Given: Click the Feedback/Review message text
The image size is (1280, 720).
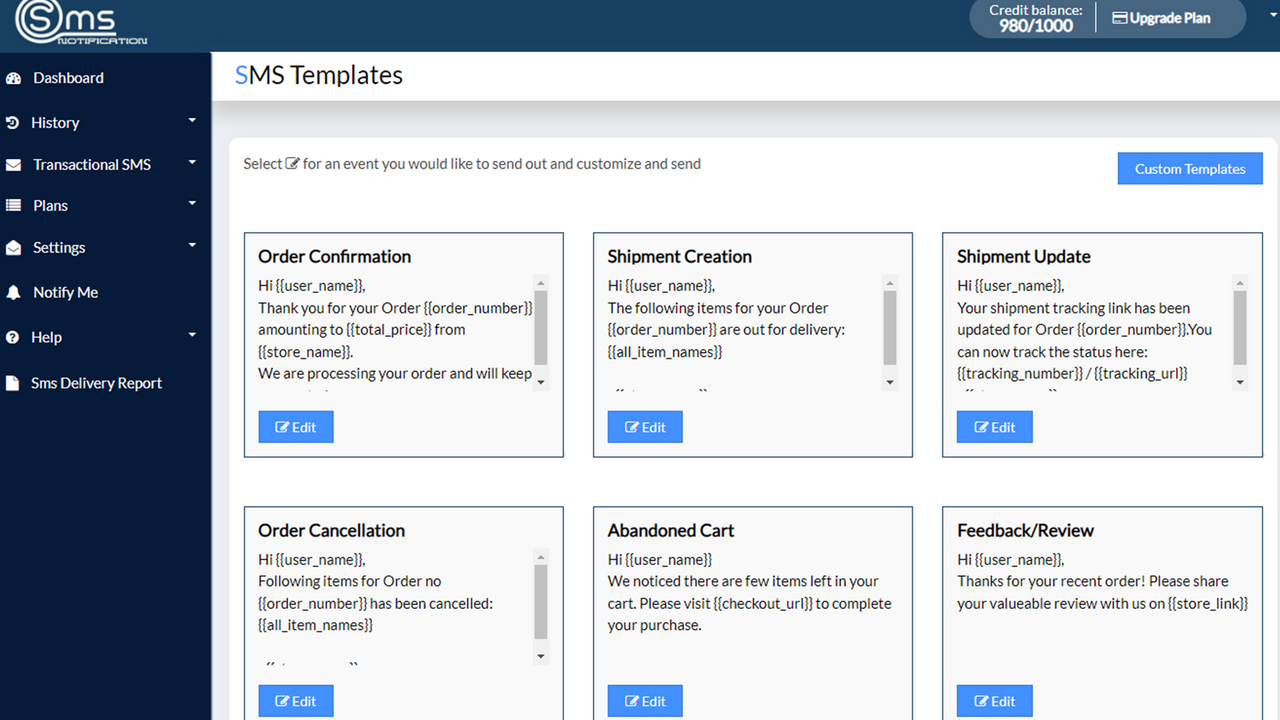Looking at the screenshot, I should pos(1102,581).
